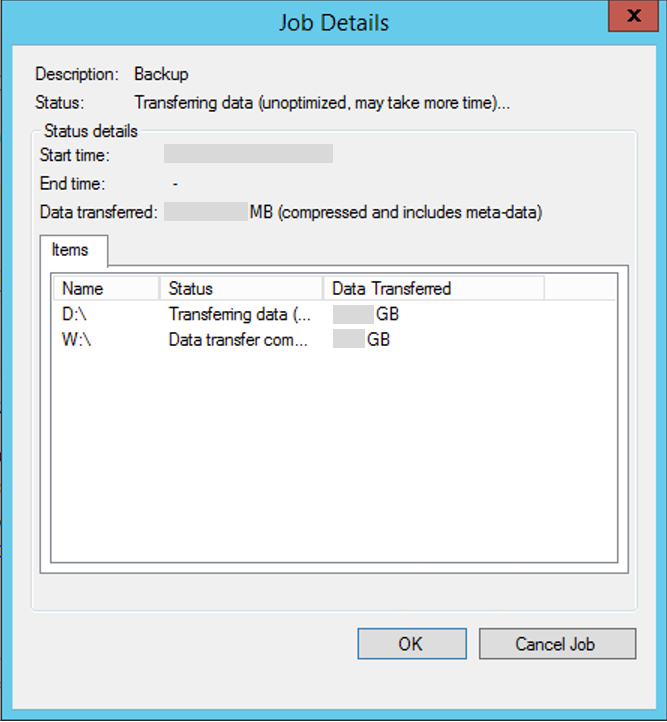Click the End time dash value
Image resolution: width=667 pixels, height=722 pixels.
point(175,184)
